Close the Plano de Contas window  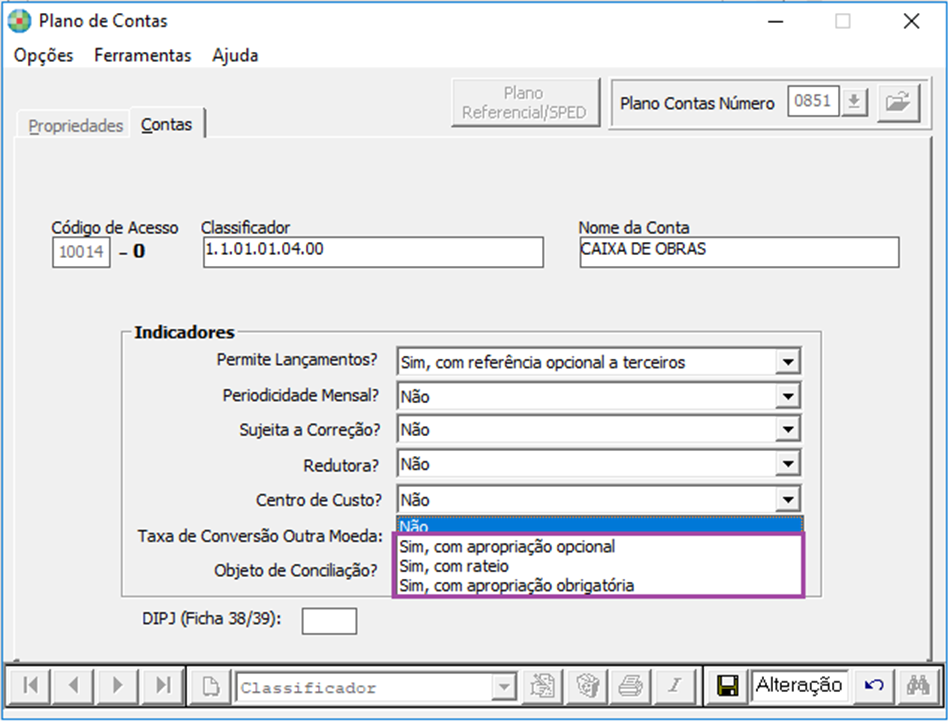(x=911, y=22)
